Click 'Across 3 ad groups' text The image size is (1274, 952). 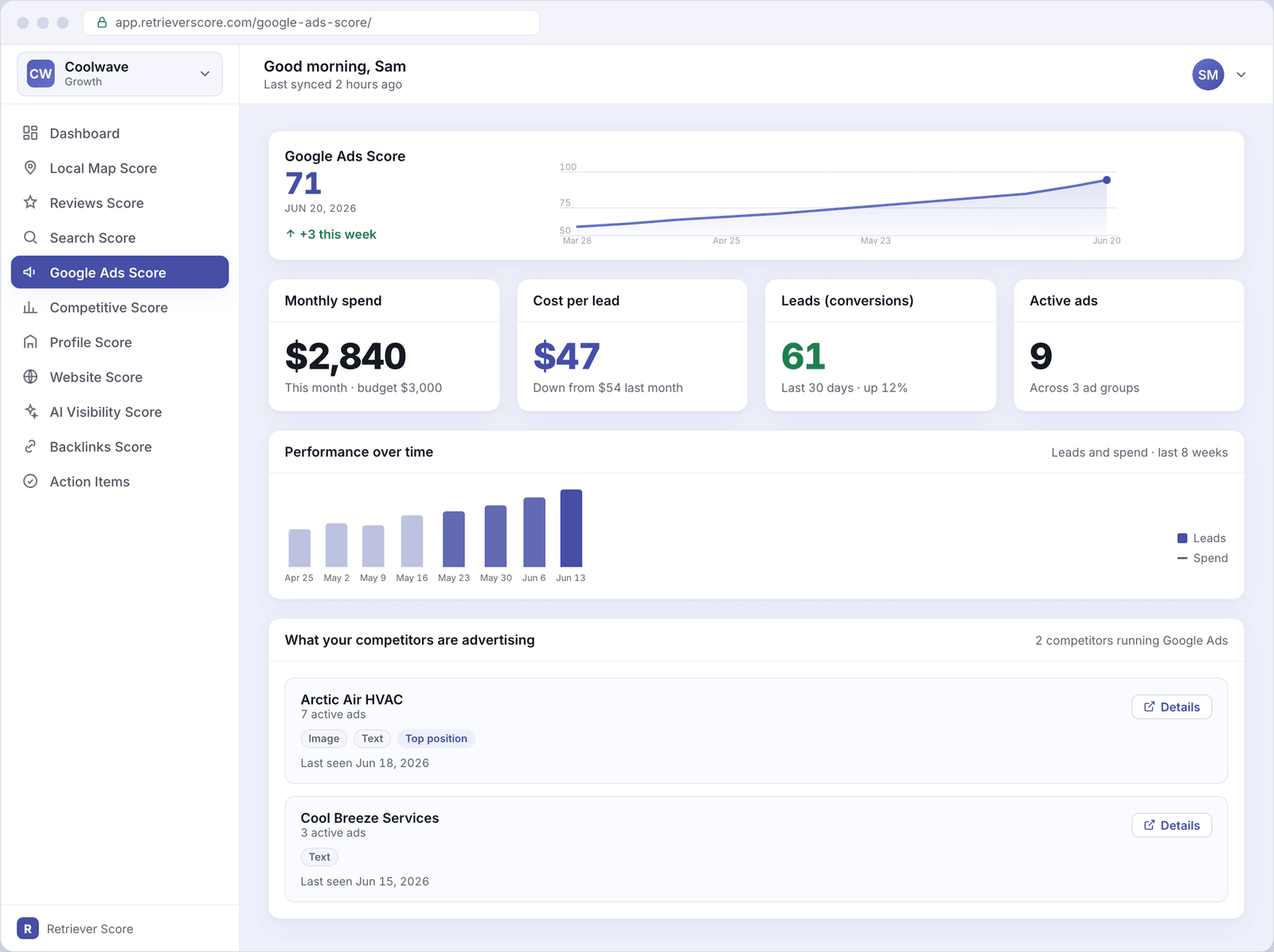pyautogui.click(x=1084, y=388)
